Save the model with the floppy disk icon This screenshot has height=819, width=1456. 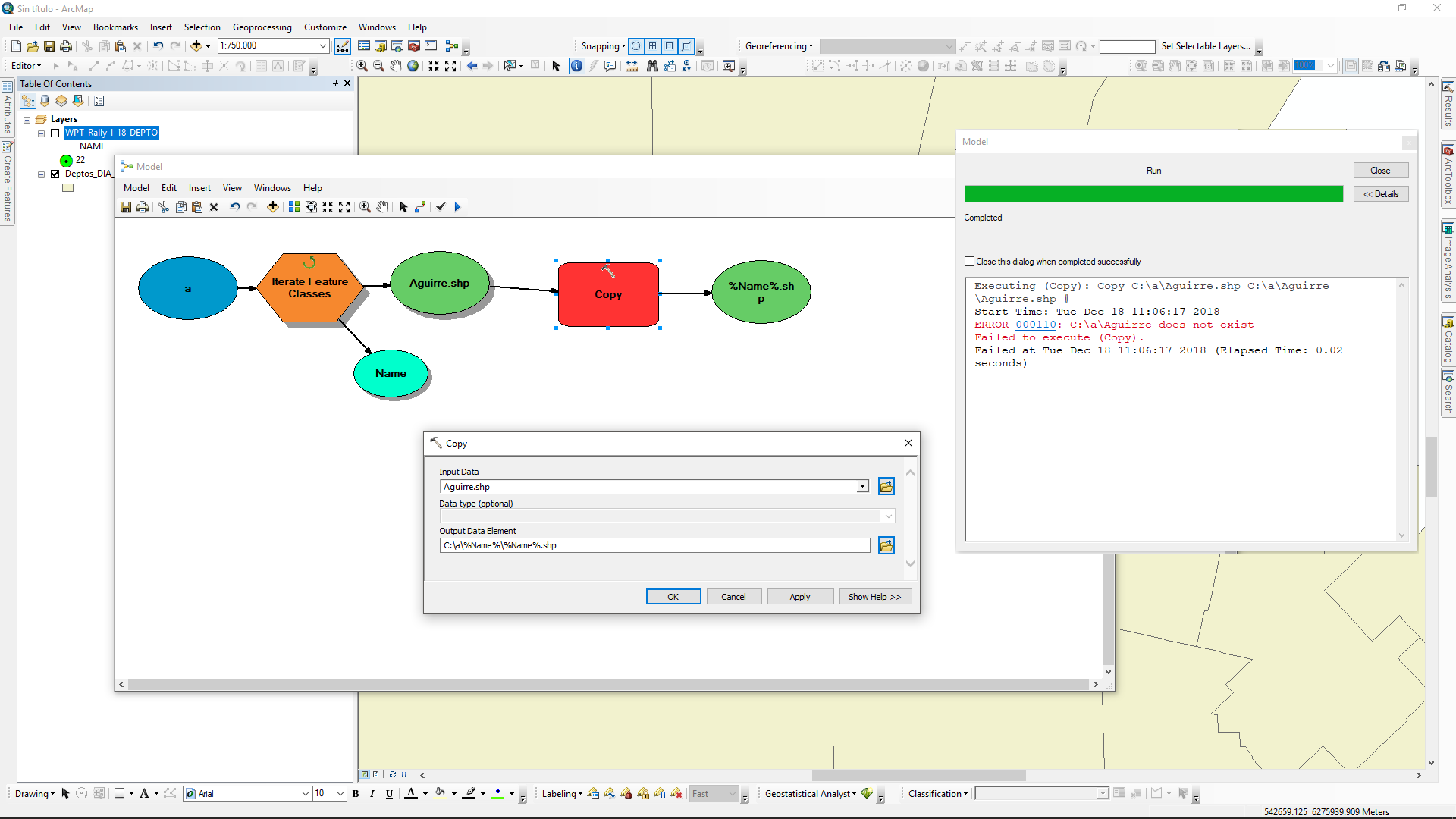(x=126, y=207)
